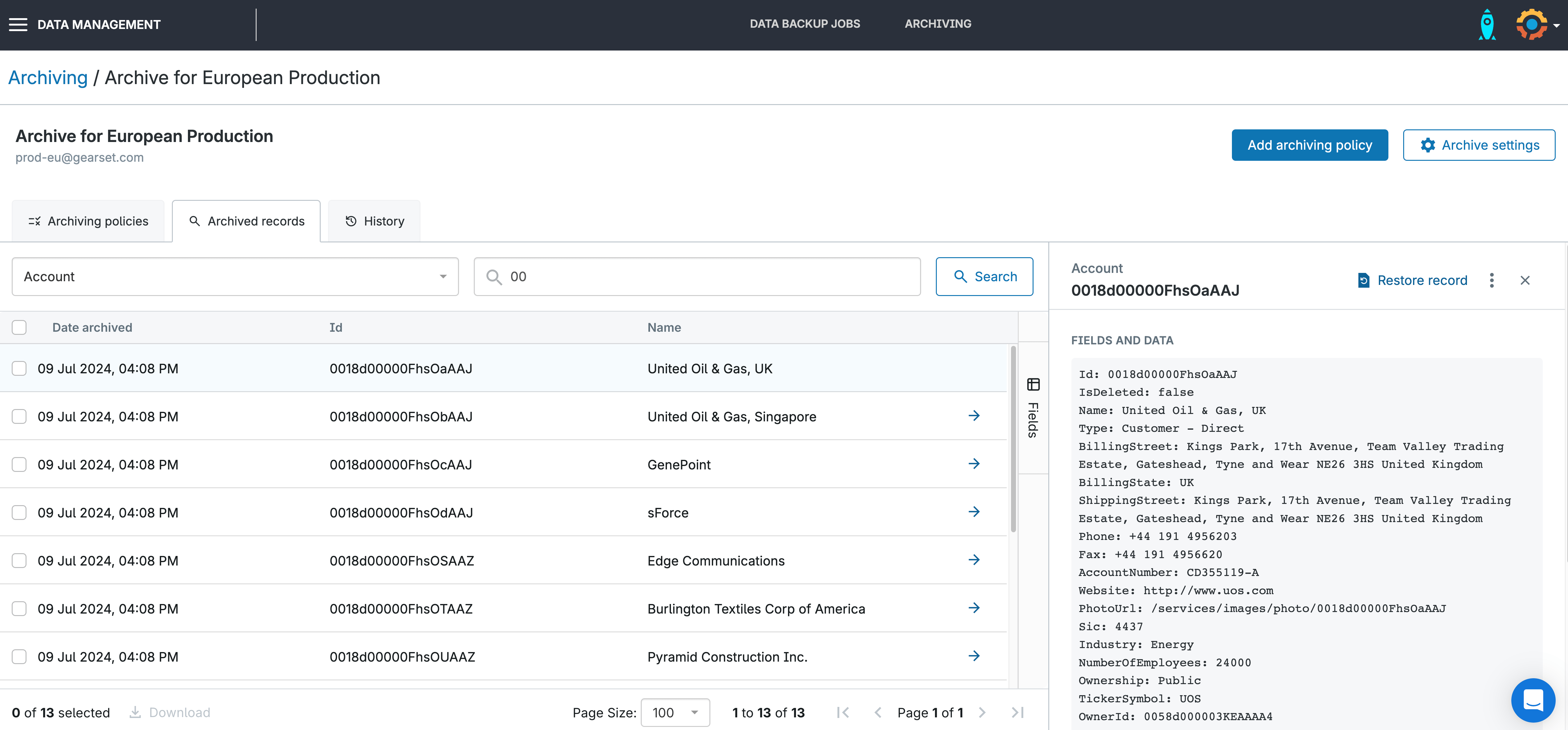Click the rocket icon in header
Screen dimensions: 1568x730
[x=1486, y=25]
